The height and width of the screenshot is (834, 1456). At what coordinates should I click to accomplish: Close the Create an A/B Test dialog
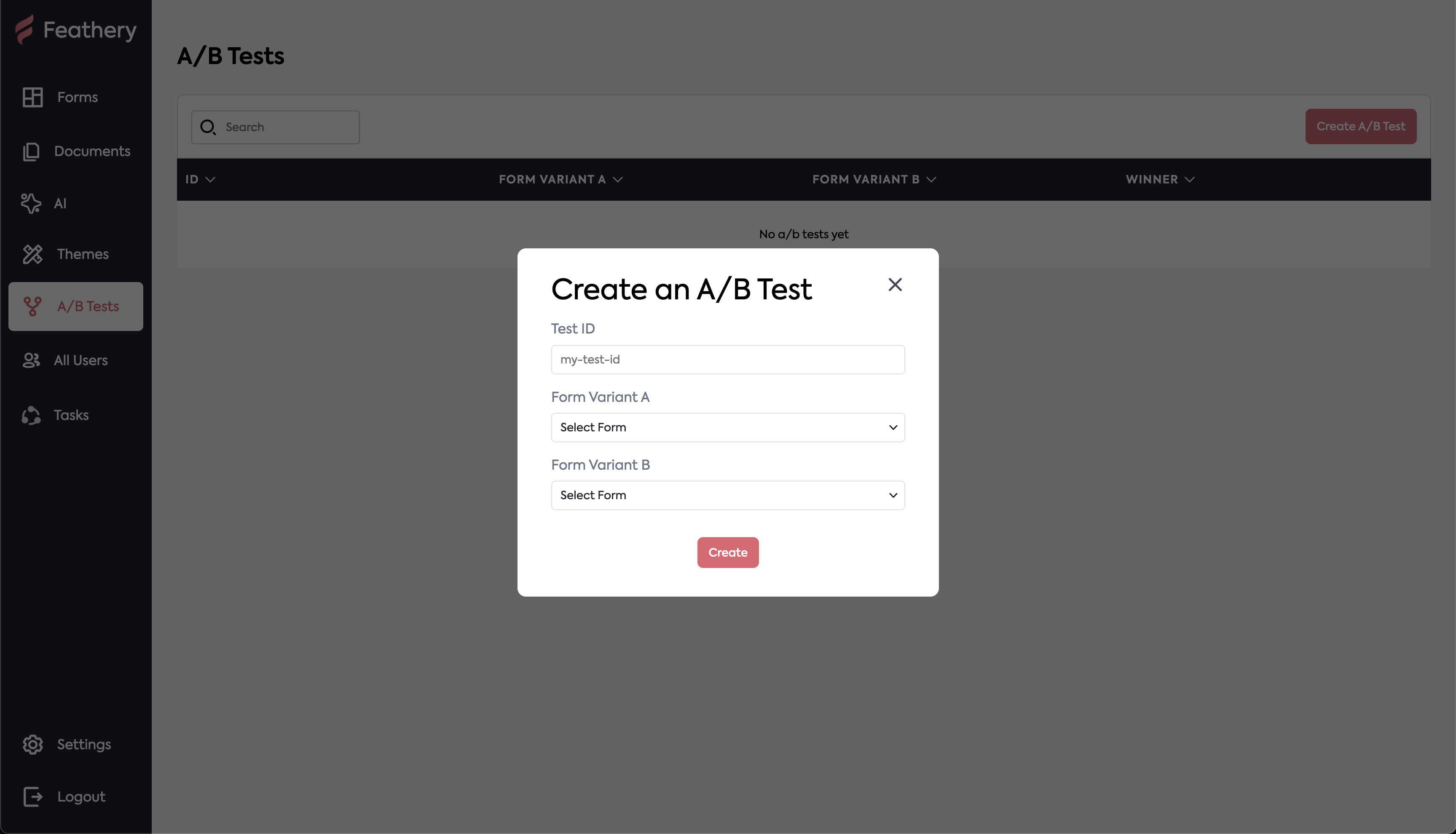click(895, 285)
